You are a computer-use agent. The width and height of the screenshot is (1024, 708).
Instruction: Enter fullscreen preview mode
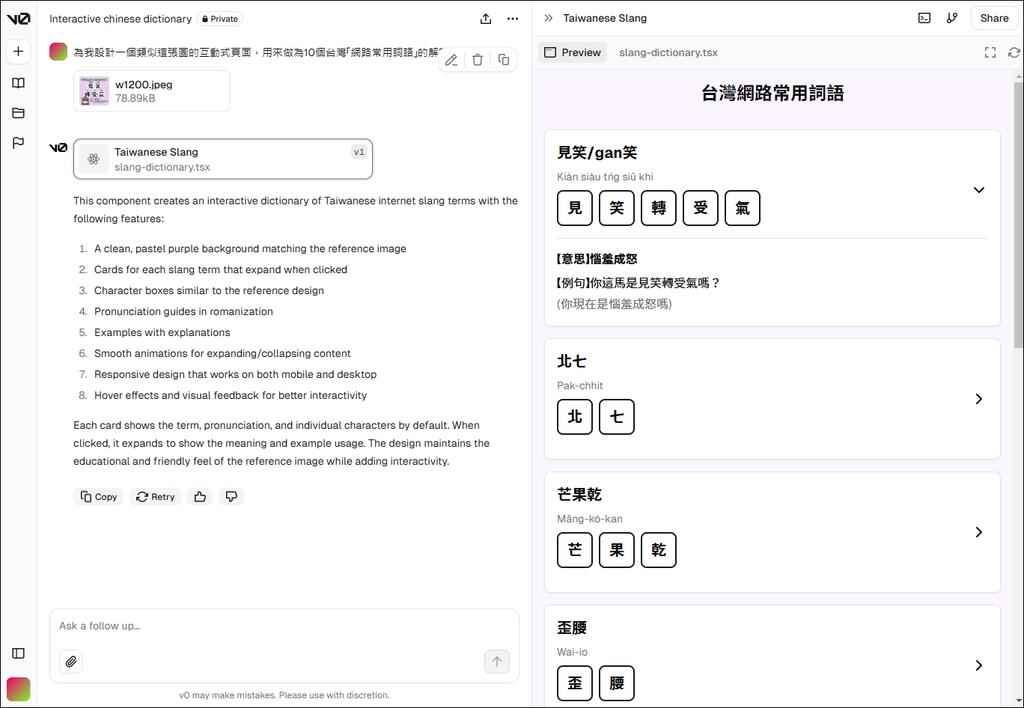point(990,52)
